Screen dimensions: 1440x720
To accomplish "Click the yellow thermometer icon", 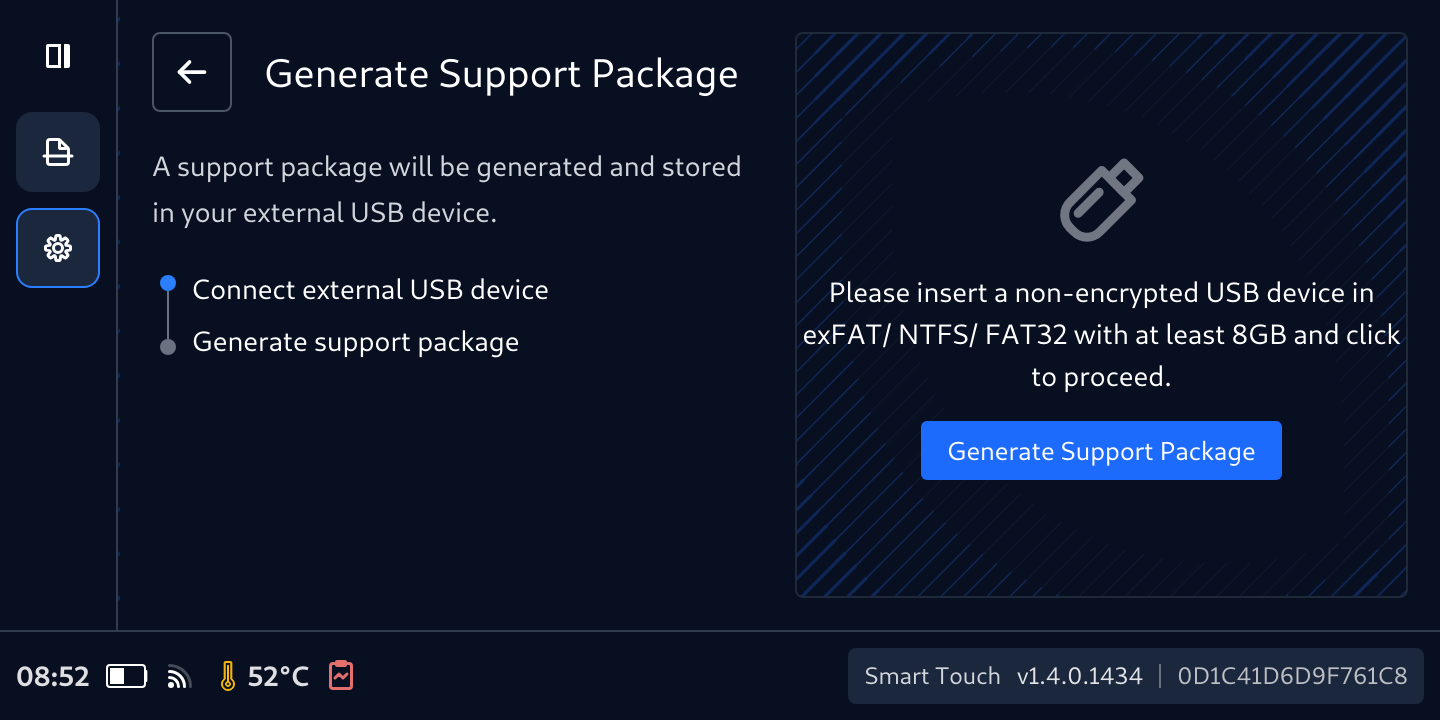I will pyautogui.click(x=228, y=677).
